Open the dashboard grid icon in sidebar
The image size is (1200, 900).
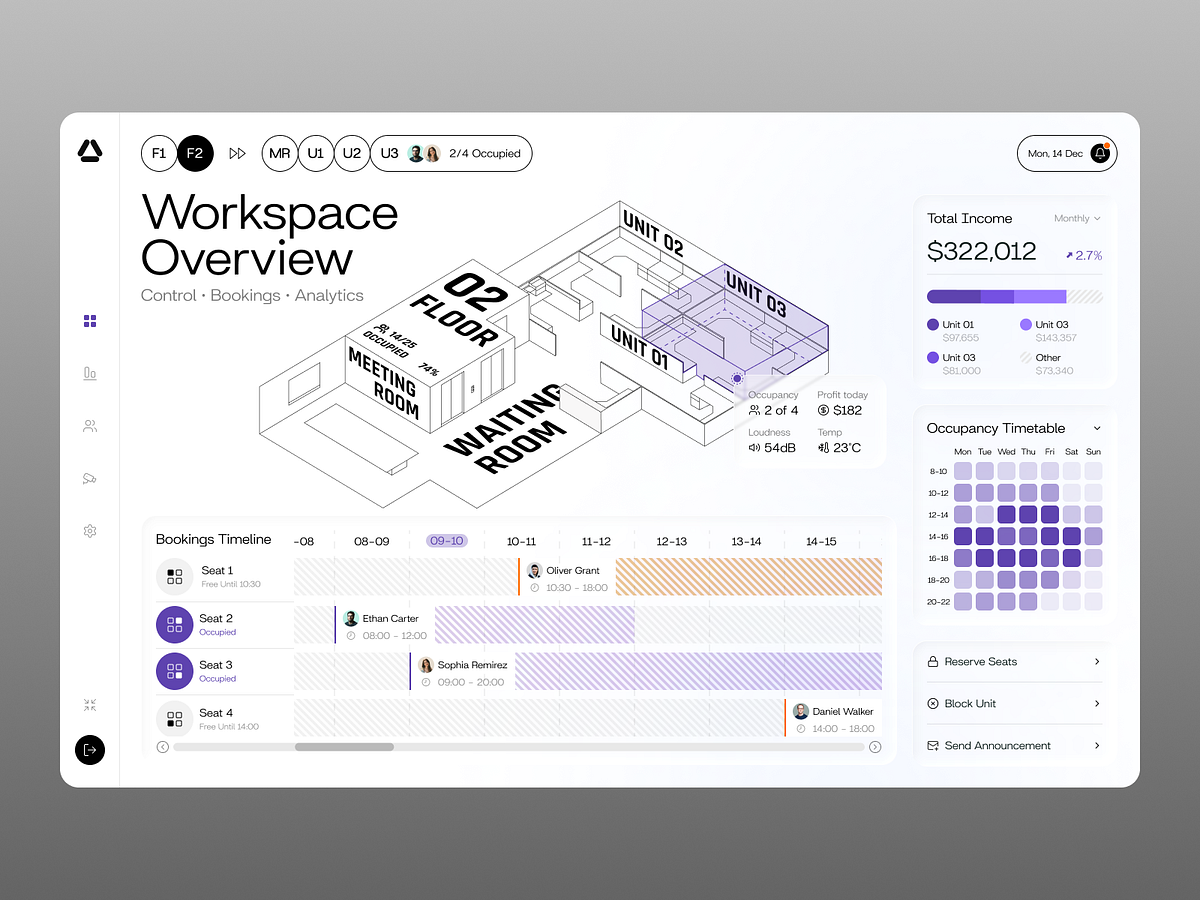coord(90,320)
